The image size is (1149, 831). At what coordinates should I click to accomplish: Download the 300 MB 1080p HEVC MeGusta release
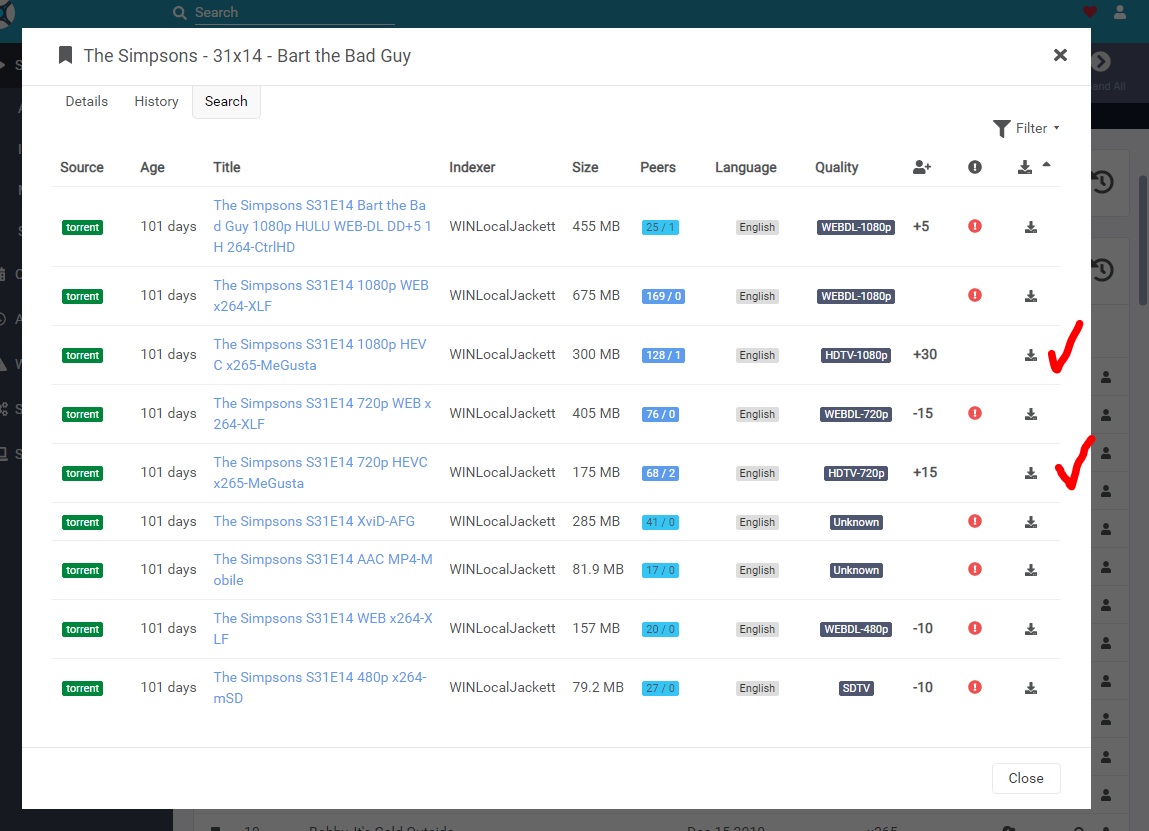pos(1030,355)
